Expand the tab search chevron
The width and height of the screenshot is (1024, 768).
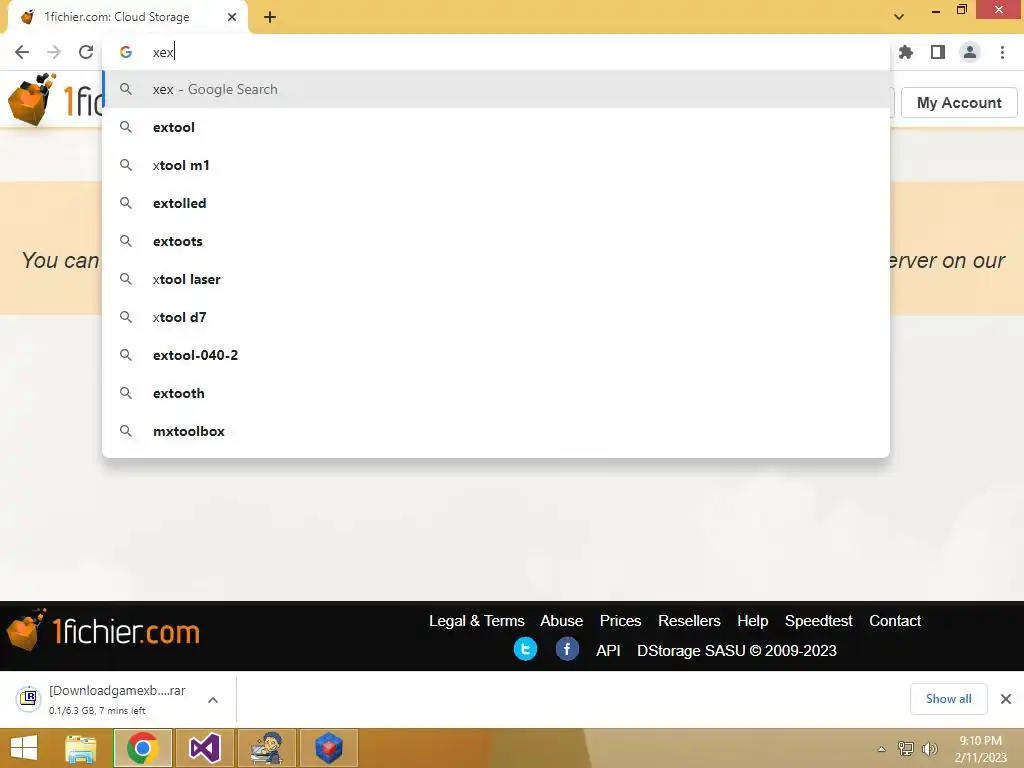pos(899,17)
